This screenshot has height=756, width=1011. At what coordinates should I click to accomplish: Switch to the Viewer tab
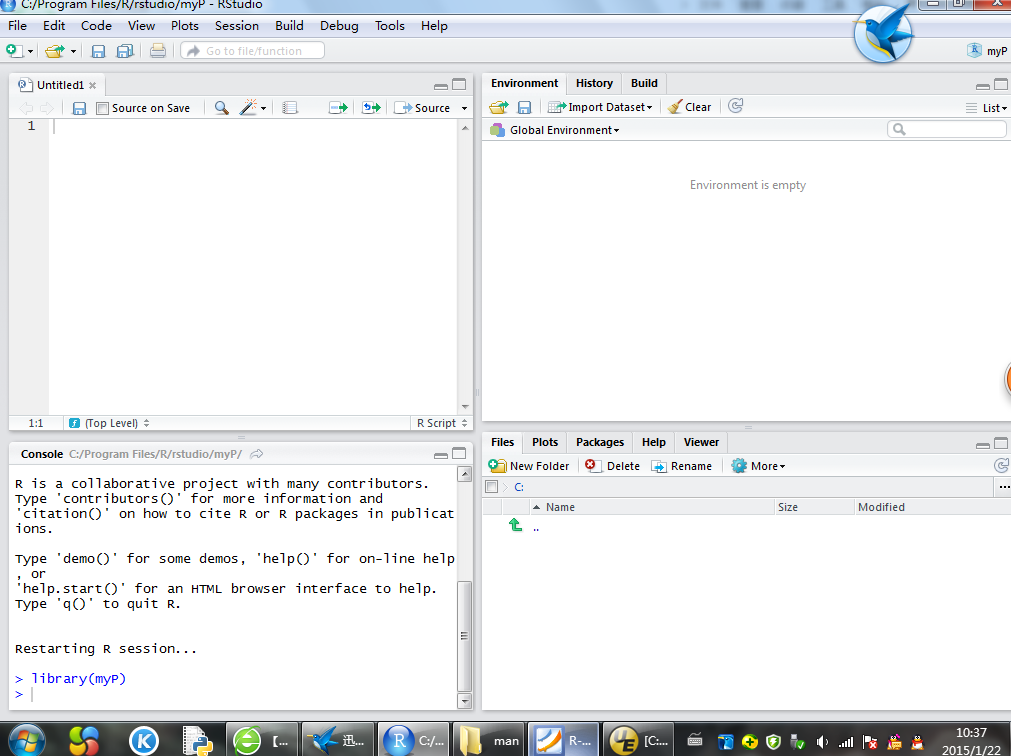(701, 442)
